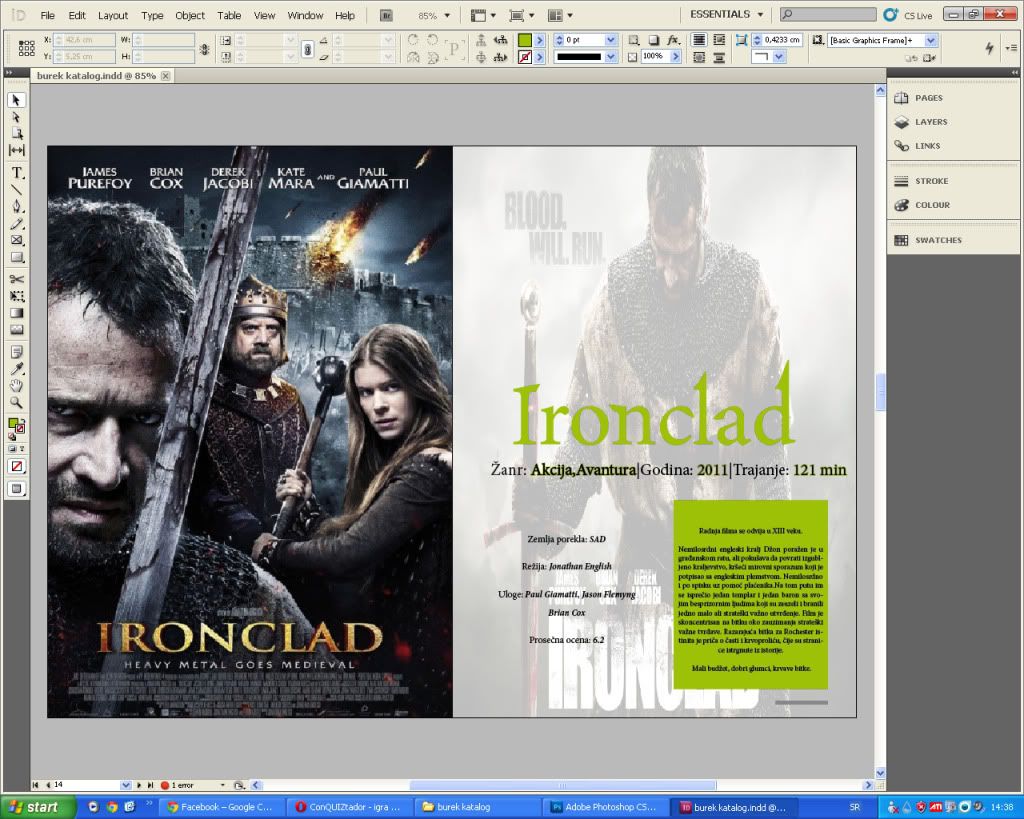1024x819 pixels.
Task: Choose the Page tool
Action: pos(16,133)
